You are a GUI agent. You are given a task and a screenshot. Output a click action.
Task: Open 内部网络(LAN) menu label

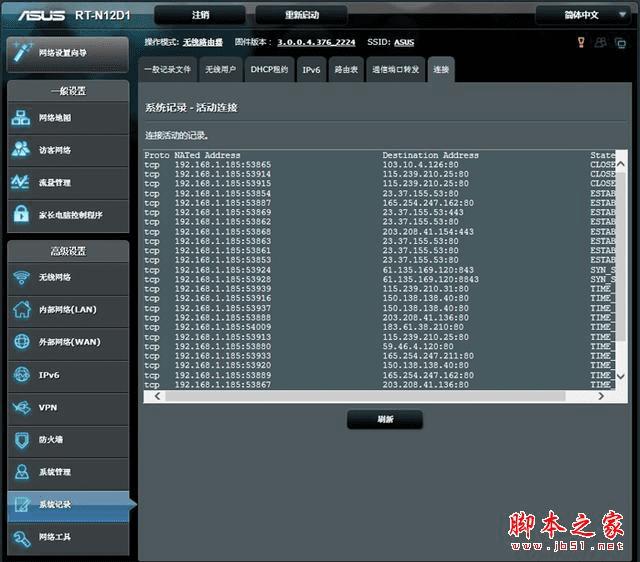pos(68,309)
